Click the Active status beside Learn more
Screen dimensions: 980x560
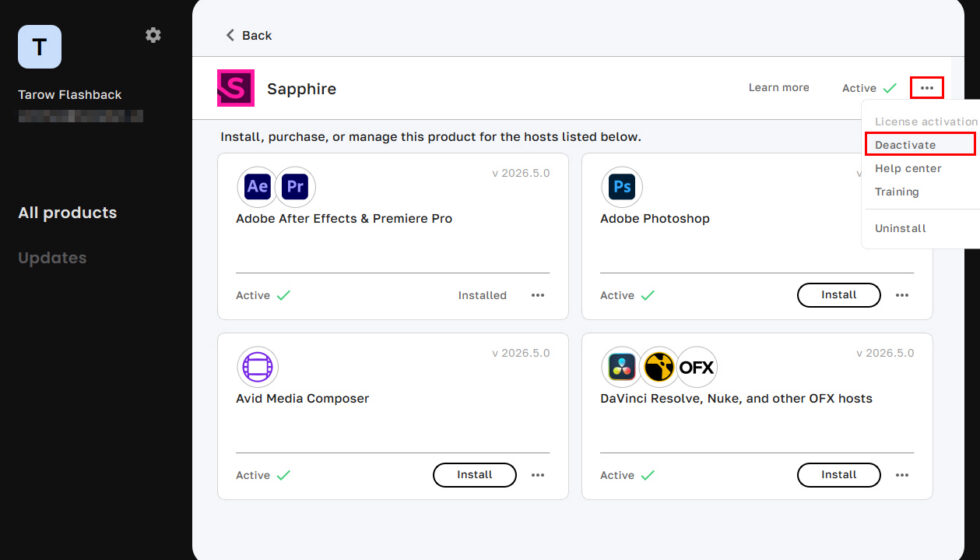[859, 88]
